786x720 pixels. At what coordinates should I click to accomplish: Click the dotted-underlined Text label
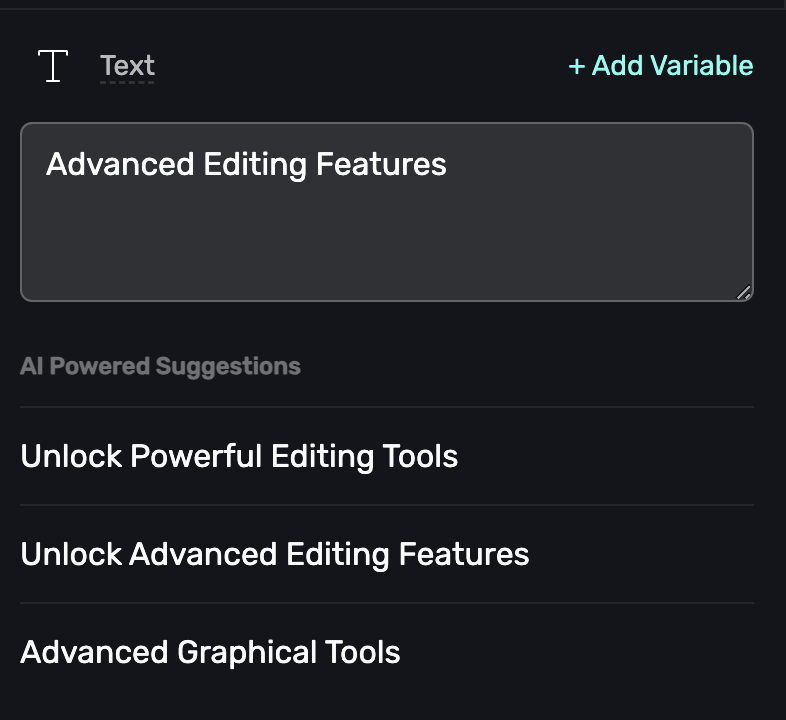click(x=127, y=66)
